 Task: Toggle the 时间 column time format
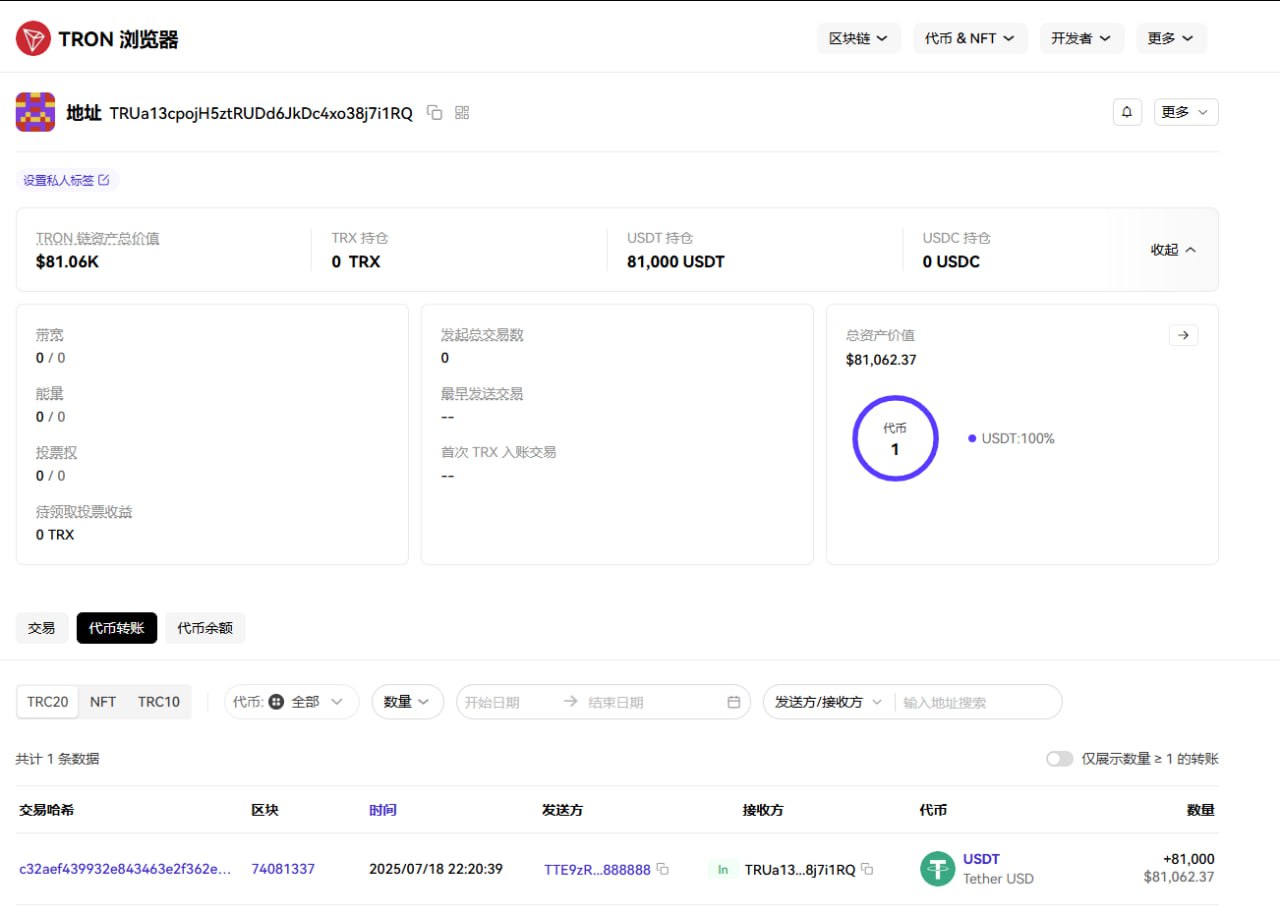point(383,810)
